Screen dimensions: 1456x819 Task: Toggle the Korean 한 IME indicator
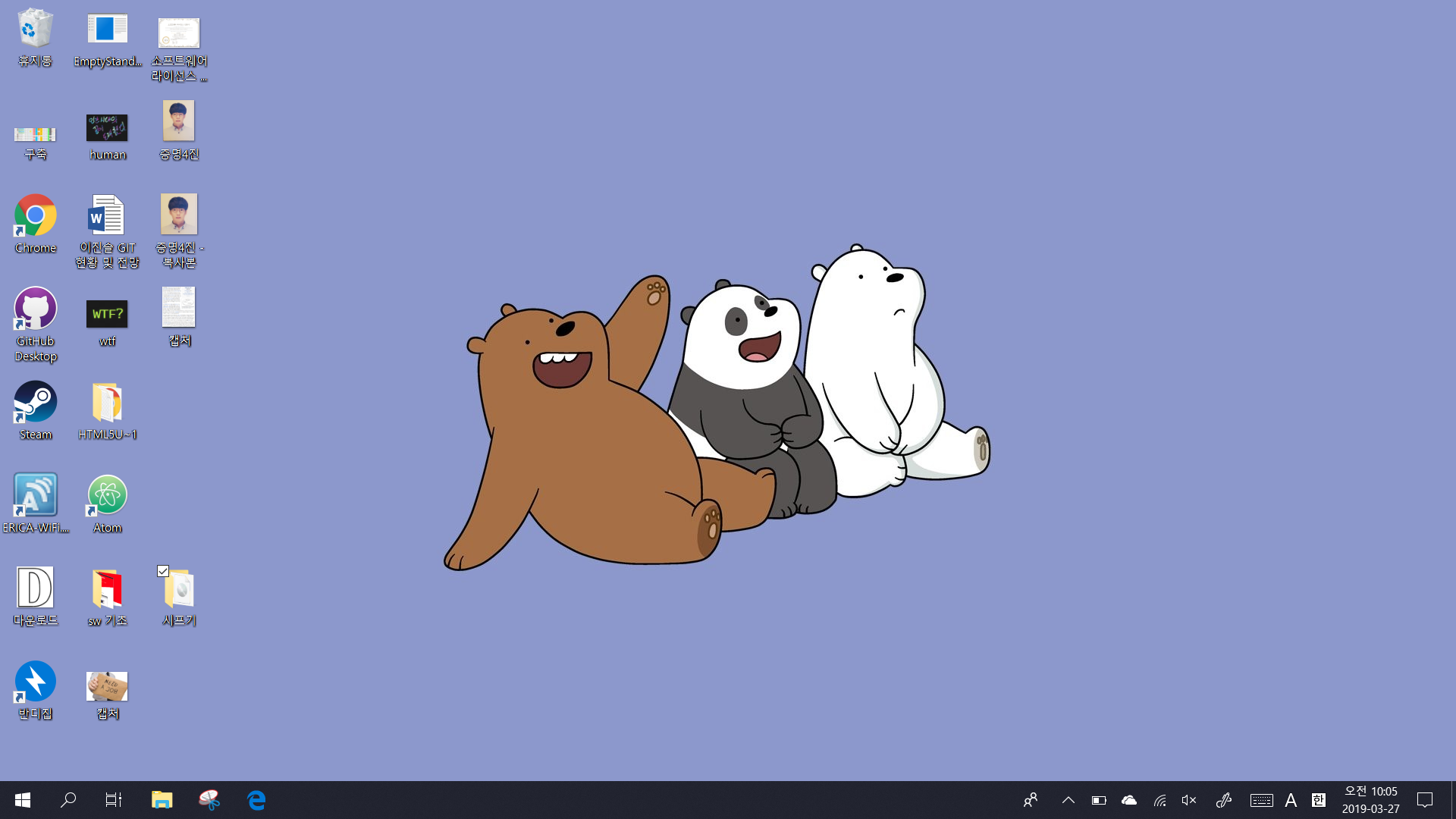[1319, 800]
